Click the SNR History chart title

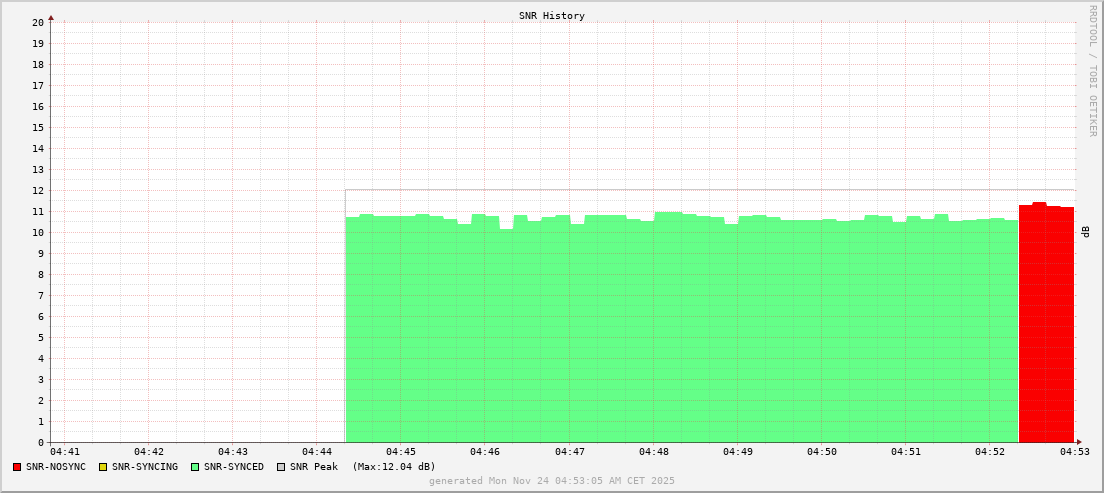point(551,16)
